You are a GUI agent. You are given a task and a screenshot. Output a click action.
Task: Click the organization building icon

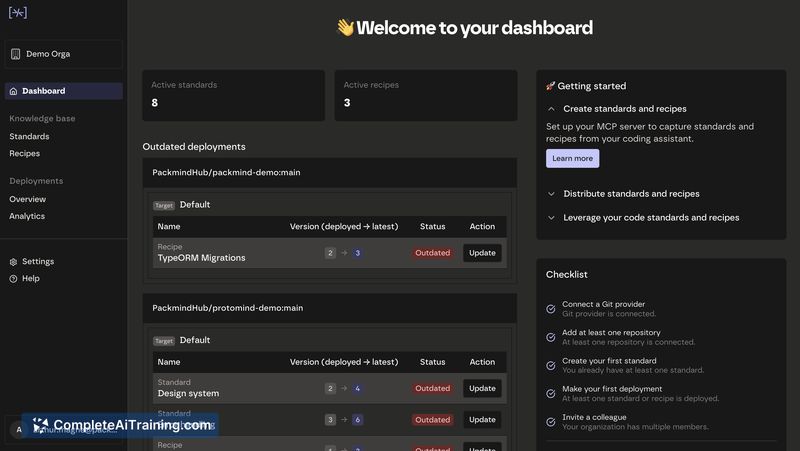tap(15, 54)
